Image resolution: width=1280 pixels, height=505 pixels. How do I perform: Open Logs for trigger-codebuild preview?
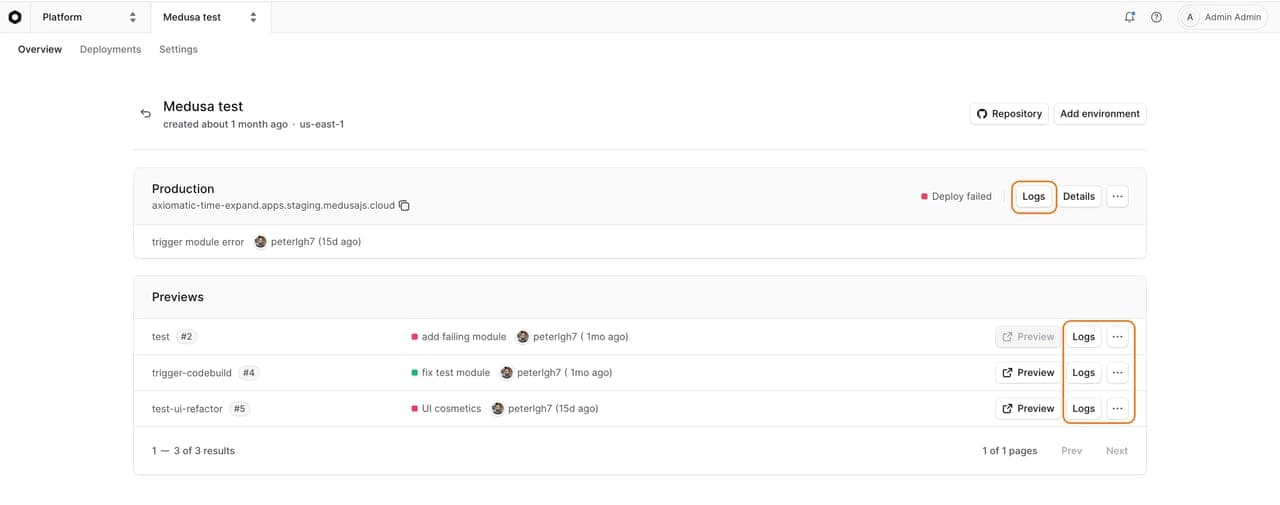[1084, 373]
